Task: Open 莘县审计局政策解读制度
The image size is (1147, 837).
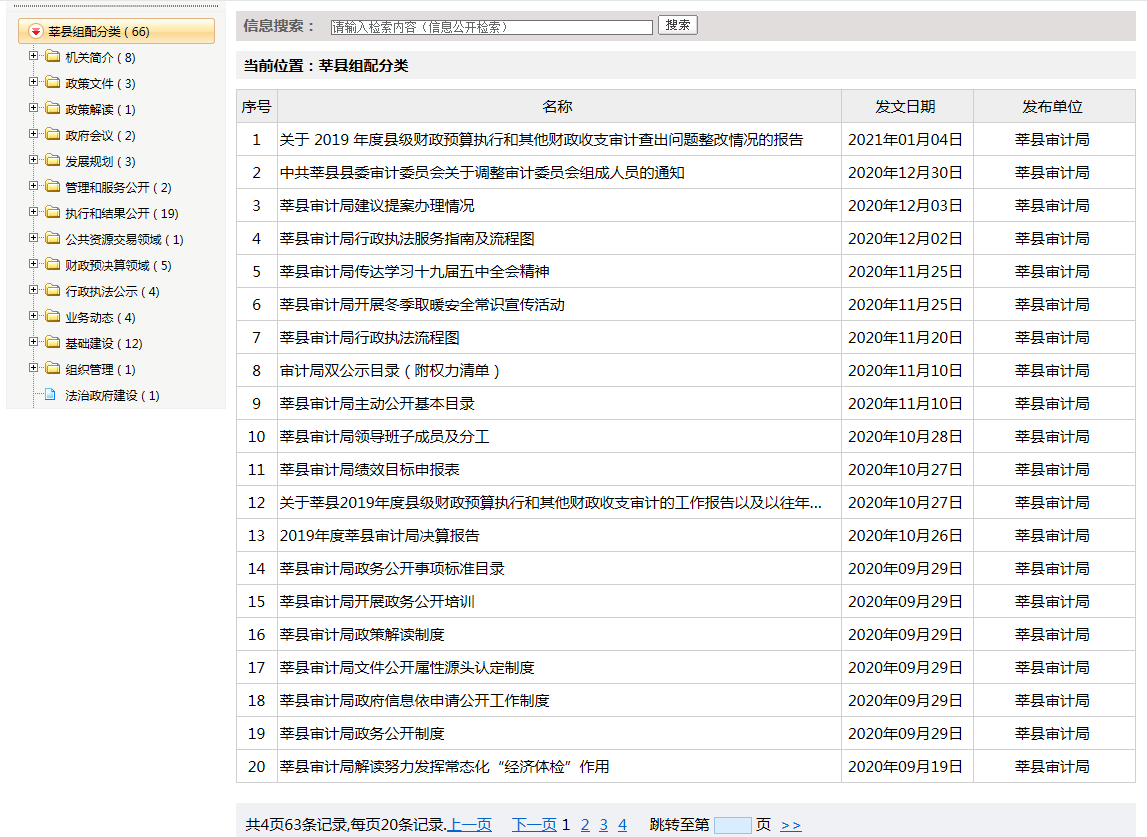Action: (x=362, y=634)
